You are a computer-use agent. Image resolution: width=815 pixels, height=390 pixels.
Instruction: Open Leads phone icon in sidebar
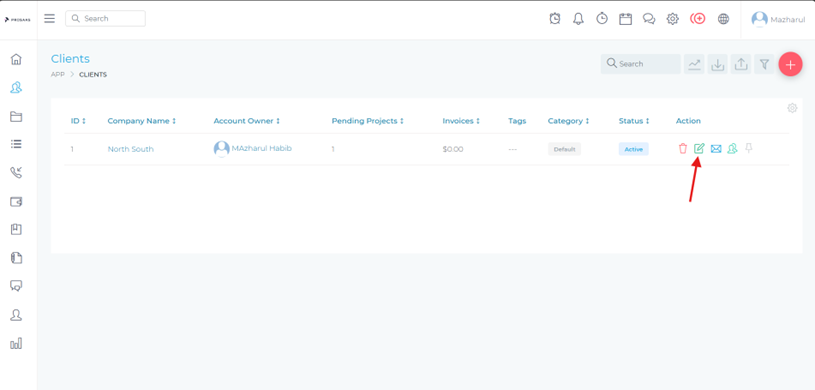[x=16, y=173]
